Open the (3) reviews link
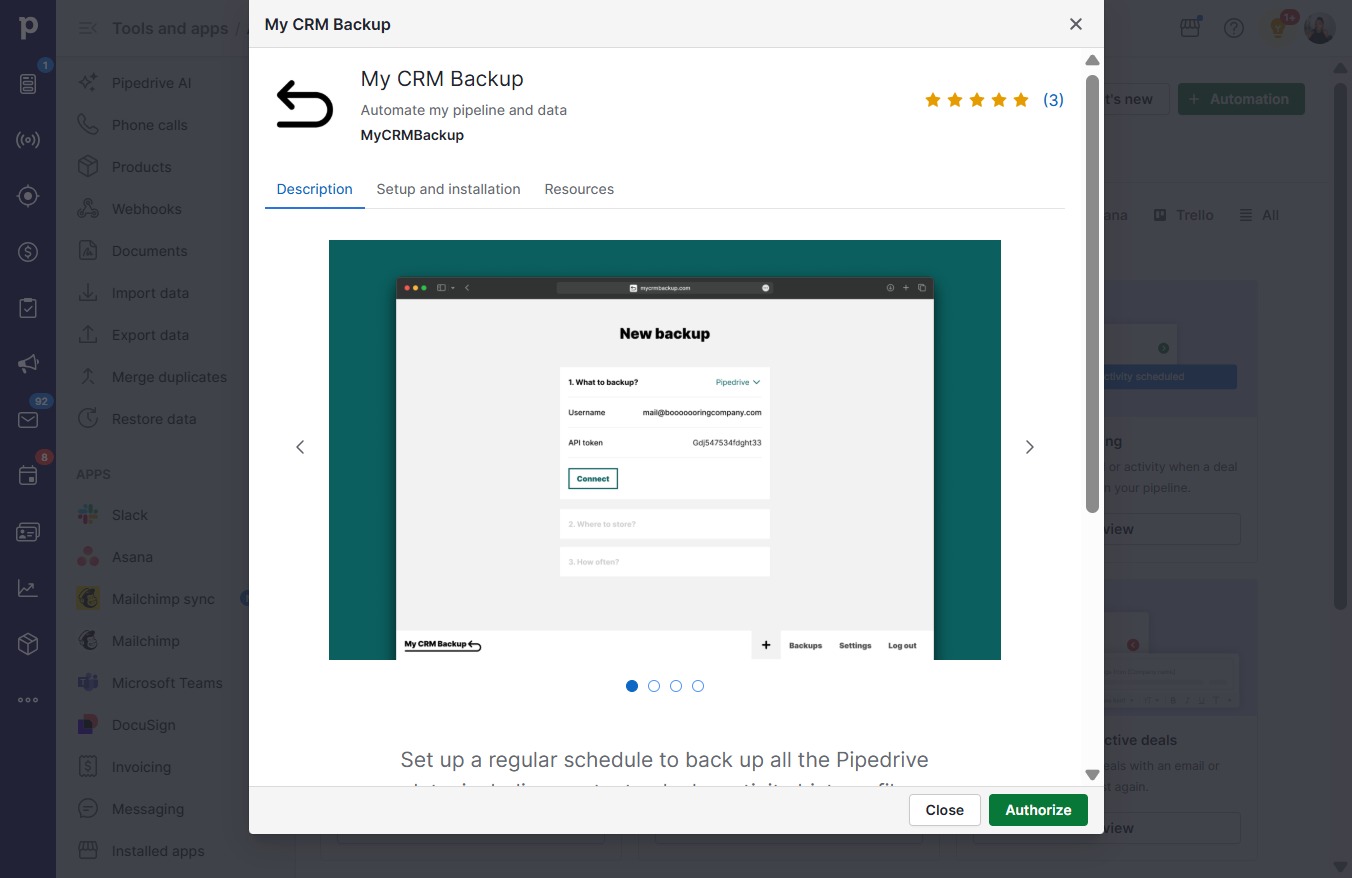This screenshot has width=1352, height=878. tap(1053, 100)
